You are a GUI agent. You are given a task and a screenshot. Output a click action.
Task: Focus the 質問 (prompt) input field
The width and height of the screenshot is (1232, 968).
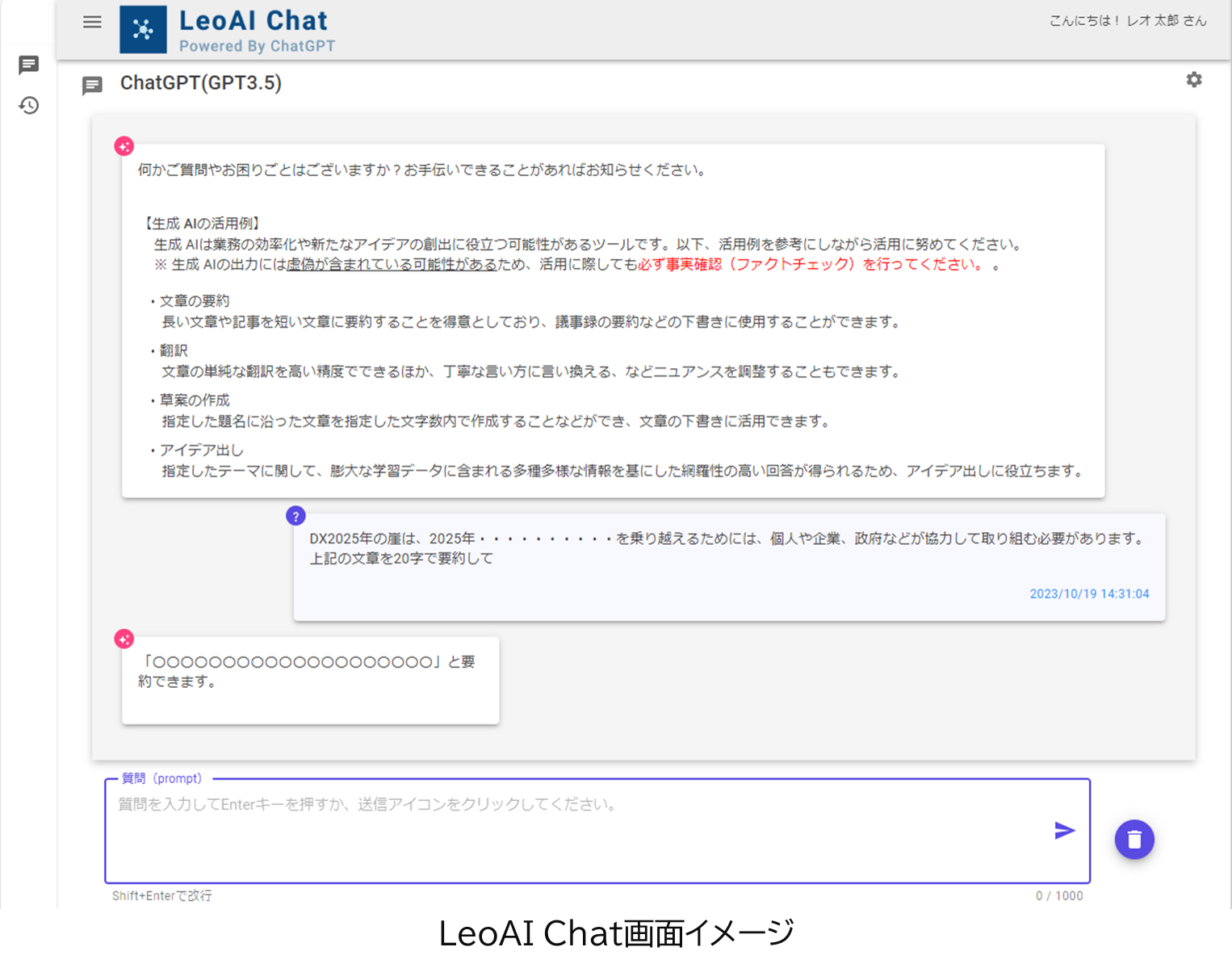(x=597, y=831)
